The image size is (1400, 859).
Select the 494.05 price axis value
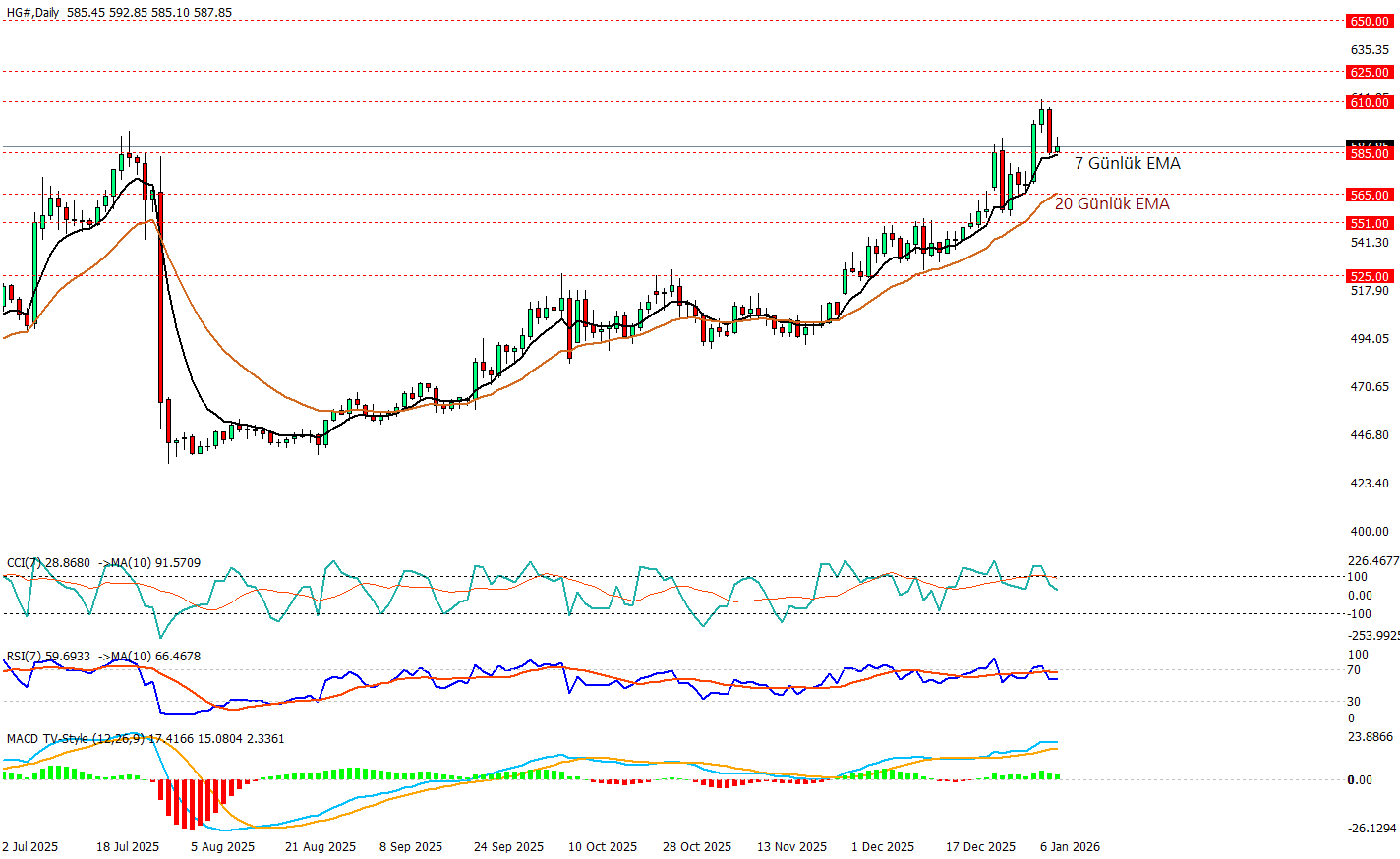tap(1370, 338)
